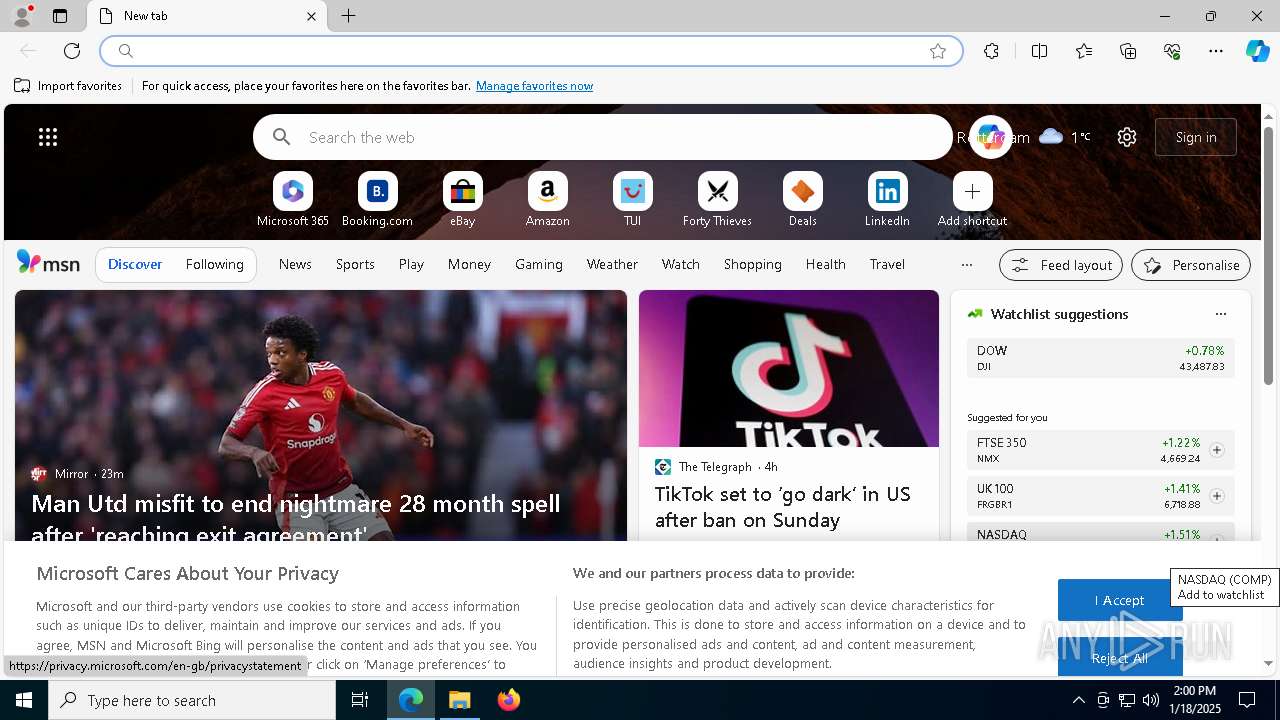Open the Play category
The height and width of the screenshot is (720, 1280).
click(x=411, y=264)
